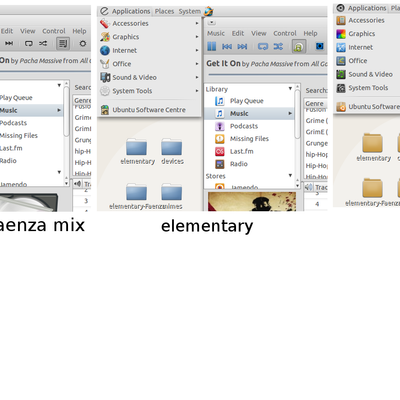
Task: Click the rainbow Graphics icon in the rightmost theme panel
Action: coord(341,34)
